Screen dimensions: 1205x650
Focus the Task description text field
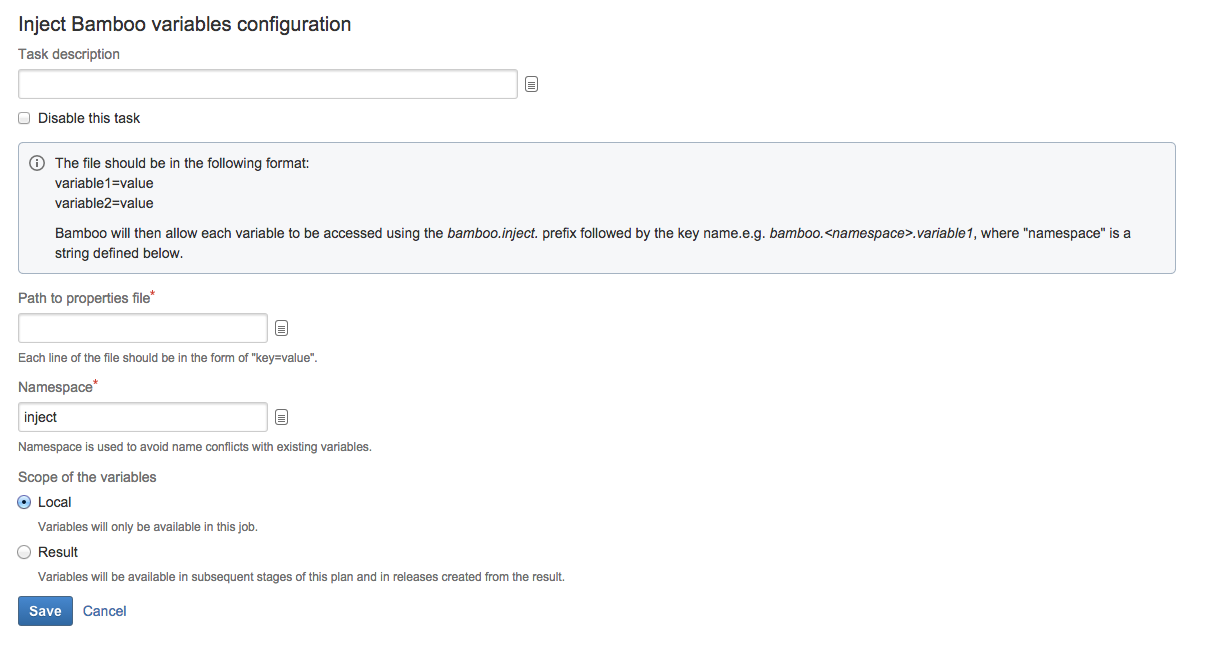click(268, 84)
